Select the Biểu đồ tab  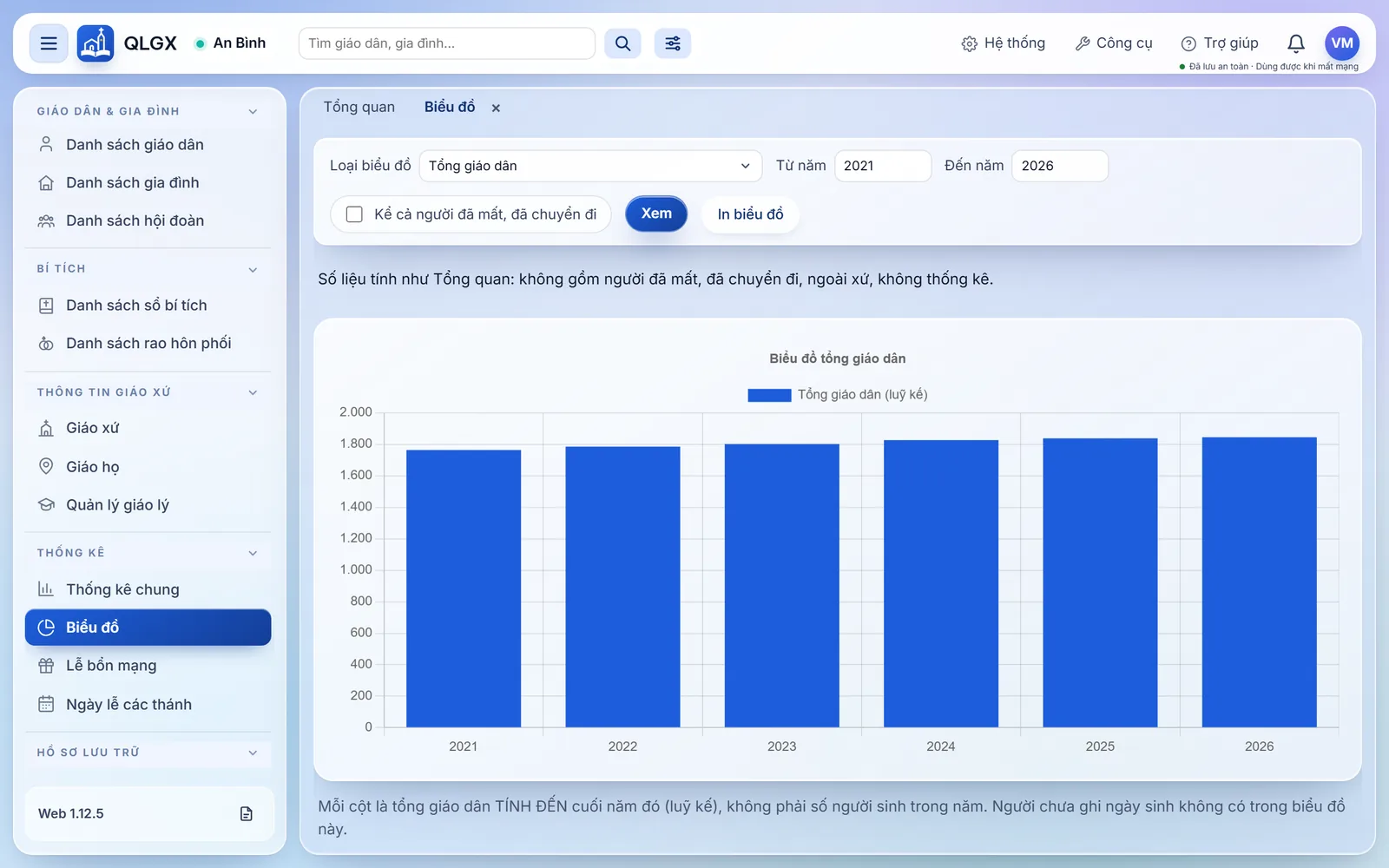[450, 107]
